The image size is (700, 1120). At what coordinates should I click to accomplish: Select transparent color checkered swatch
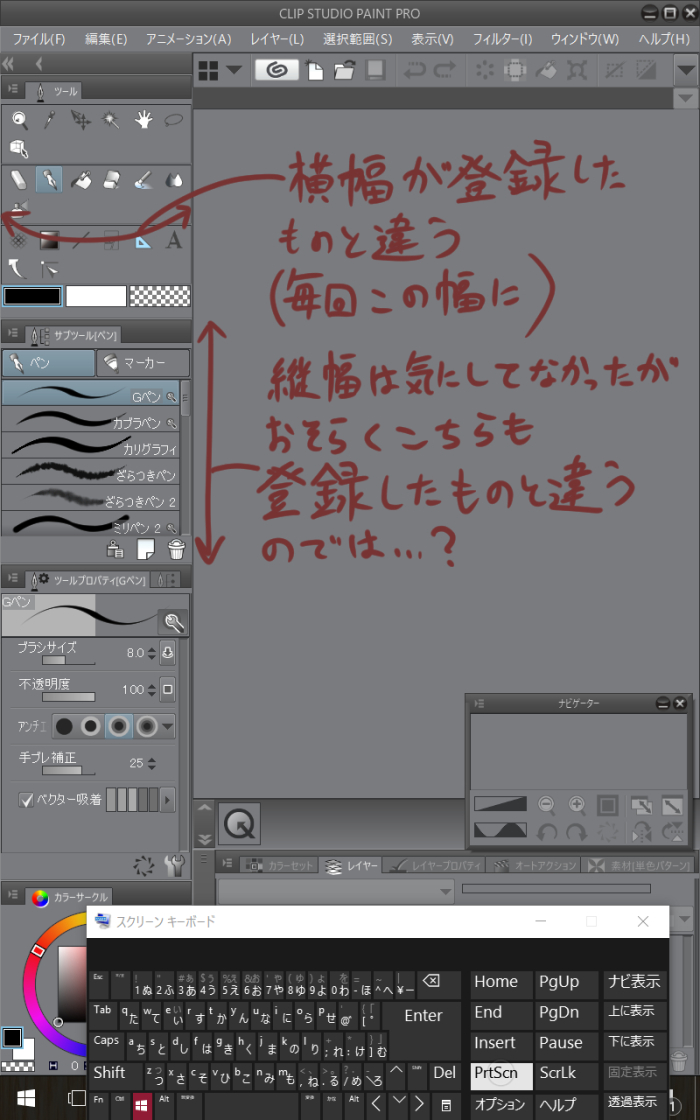click(x=160, y=296)
